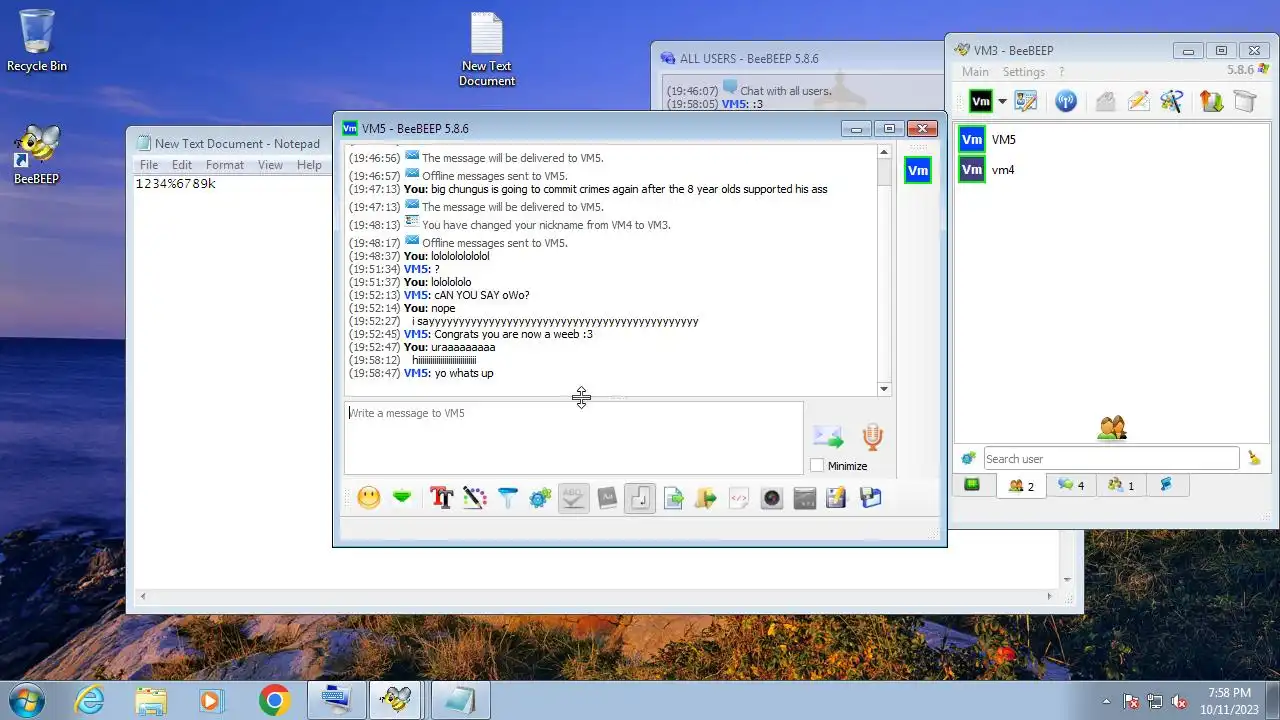Click the screenshot camera icon in chat toolbar
This screenshot has height=720, width=1280.
pyautogui.click(x=772, y=497)
